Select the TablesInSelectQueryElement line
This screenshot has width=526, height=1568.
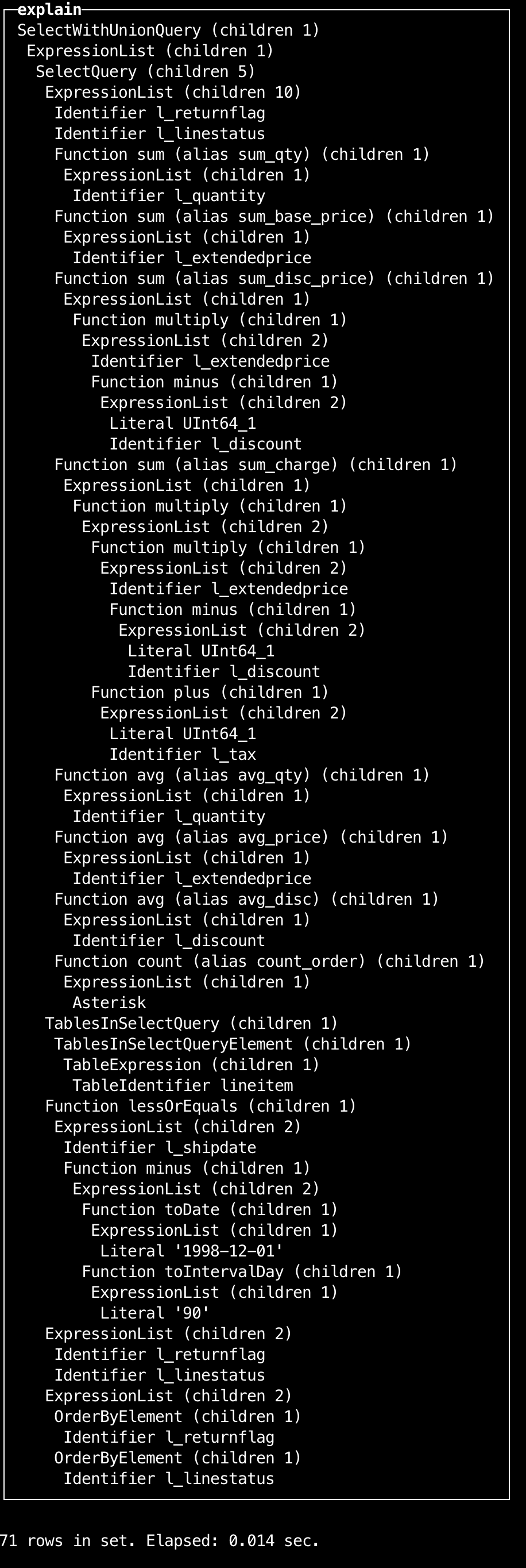[233, 1044]
